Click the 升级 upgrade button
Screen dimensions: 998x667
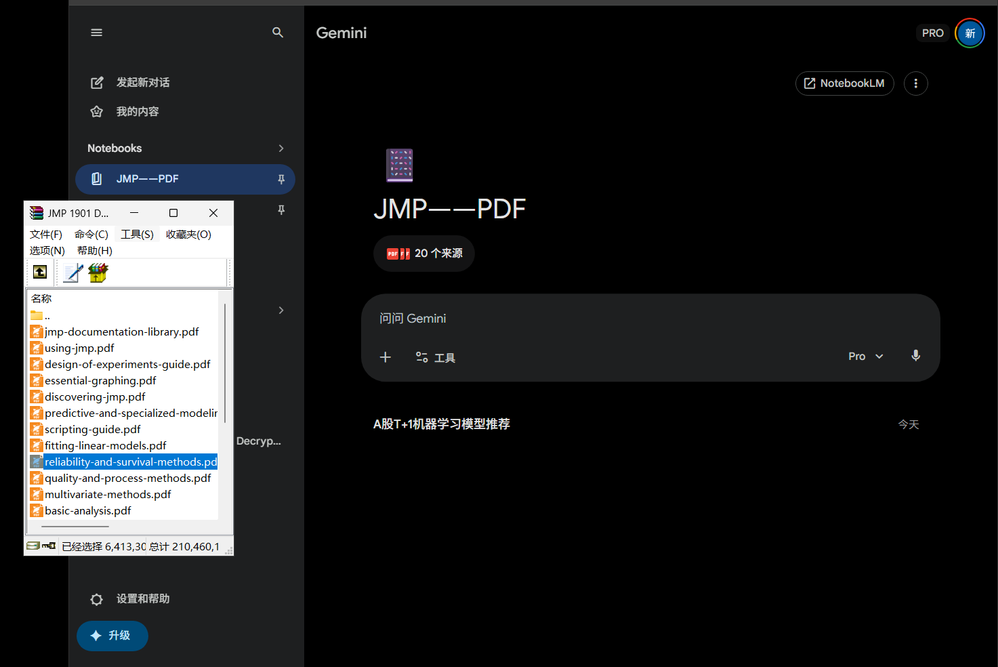(112, 635)
